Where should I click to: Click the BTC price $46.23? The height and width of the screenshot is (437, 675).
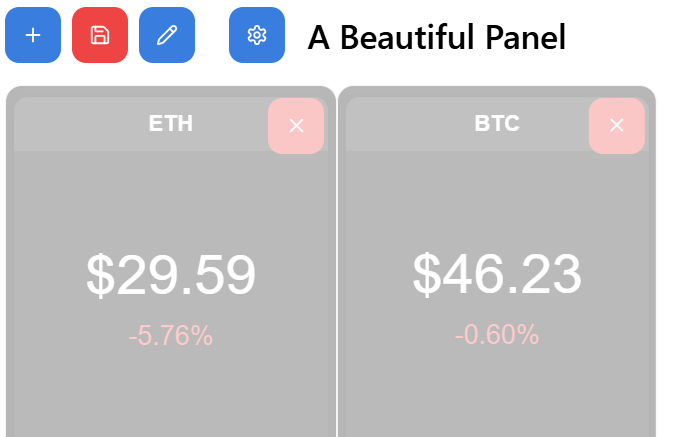tap(497, 273)
